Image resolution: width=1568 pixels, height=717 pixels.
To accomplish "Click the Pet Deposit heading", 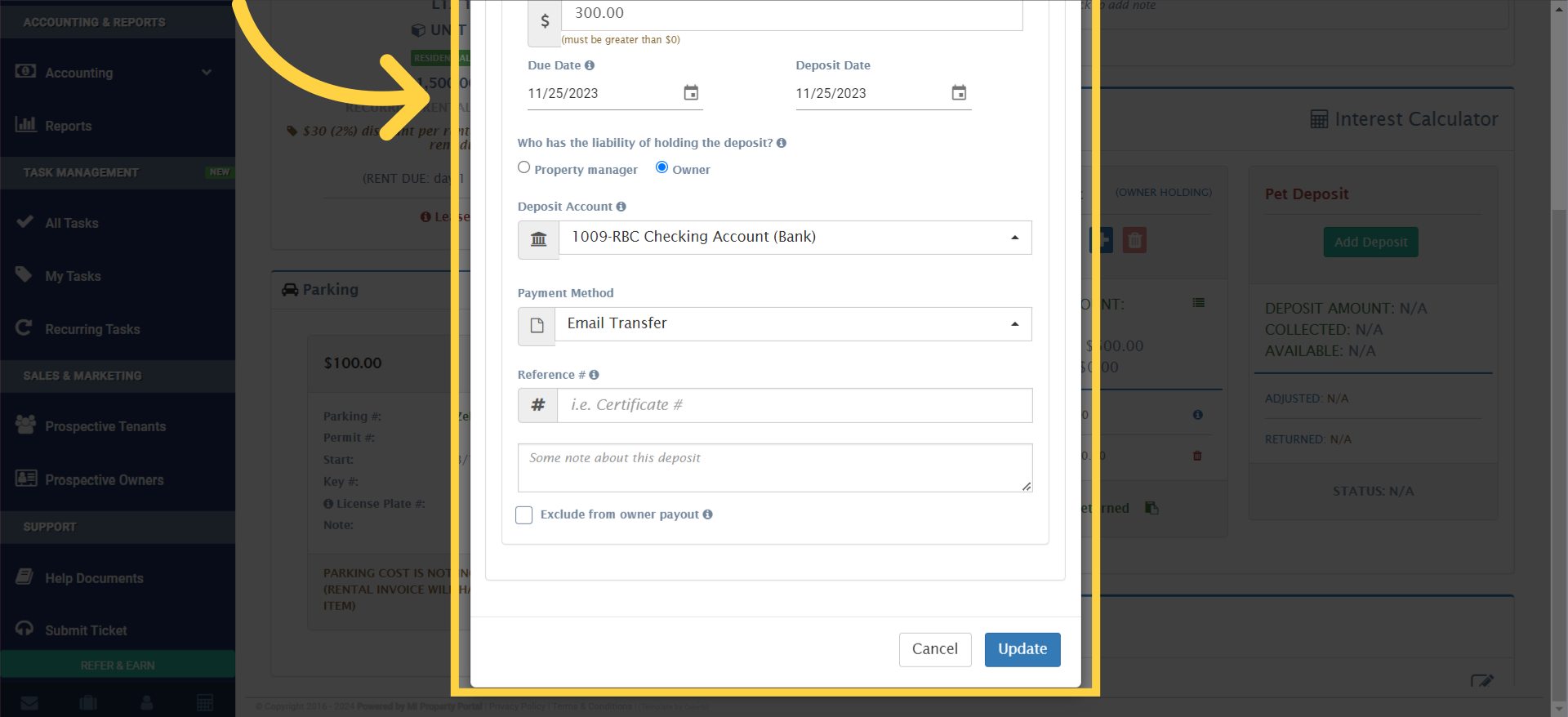I will [1307, 194].
